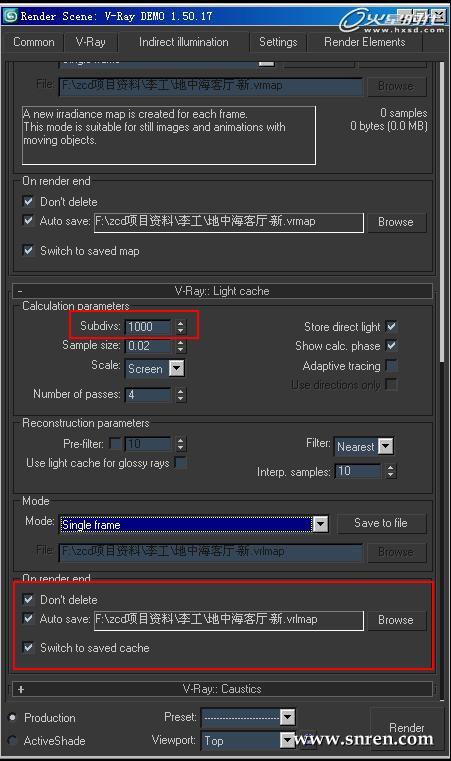451x761 pixels.
Task: Click the Render Scene app icon
Action: click(9, 16)
